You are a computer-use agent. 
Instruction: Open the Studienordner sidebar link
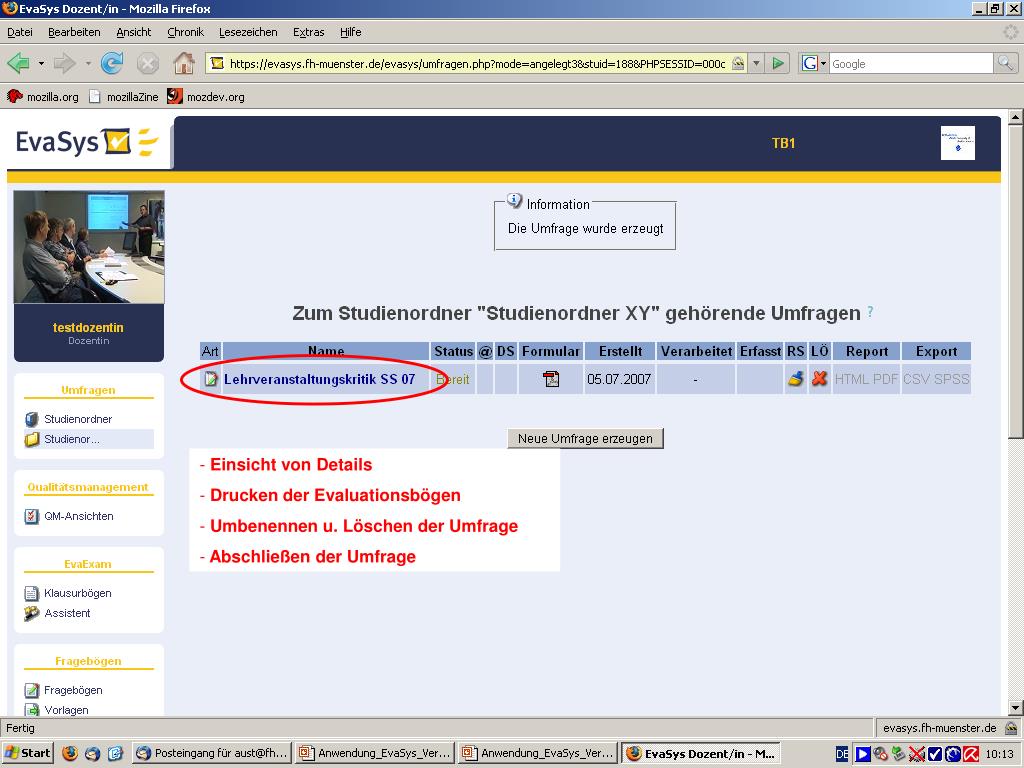tap(78, 419)
